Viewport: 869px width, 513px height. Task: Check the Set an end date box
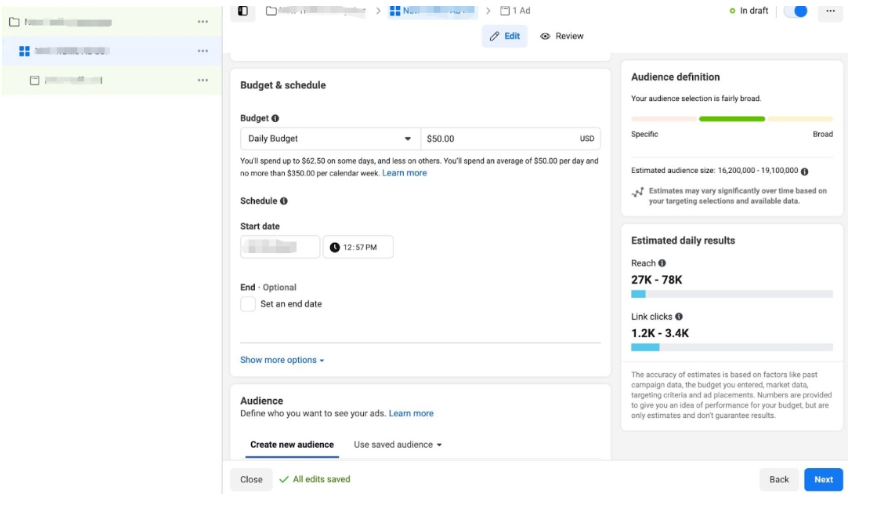[x=248, y=304]
